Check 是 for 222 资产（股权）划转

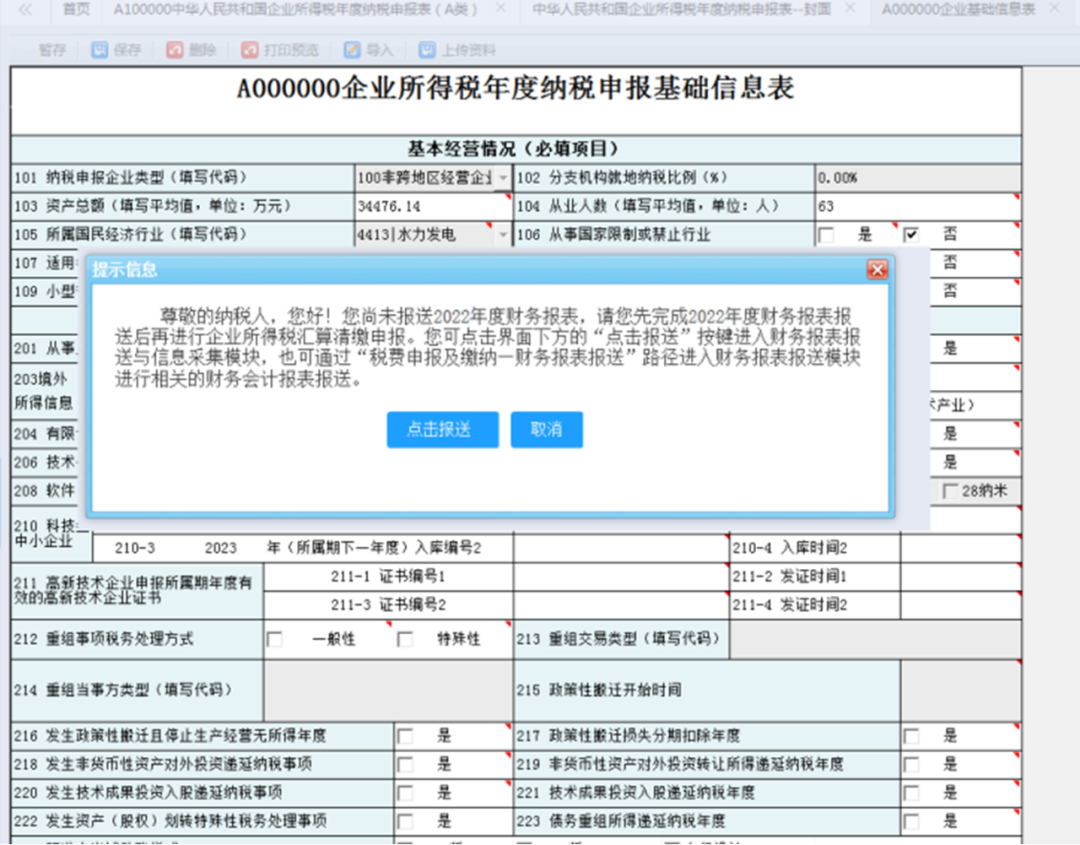pyautogui.click(x=406, y=822)
